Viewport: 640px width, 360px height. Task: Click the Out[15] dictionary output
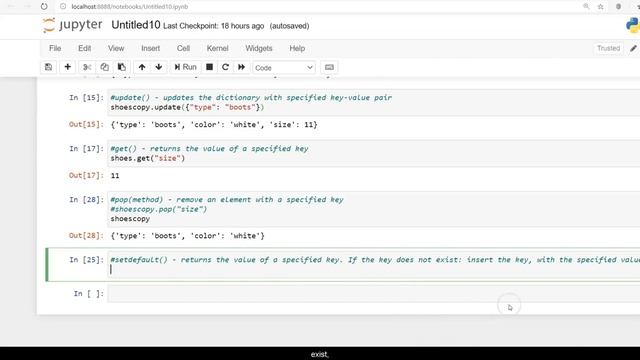(214, 125)
